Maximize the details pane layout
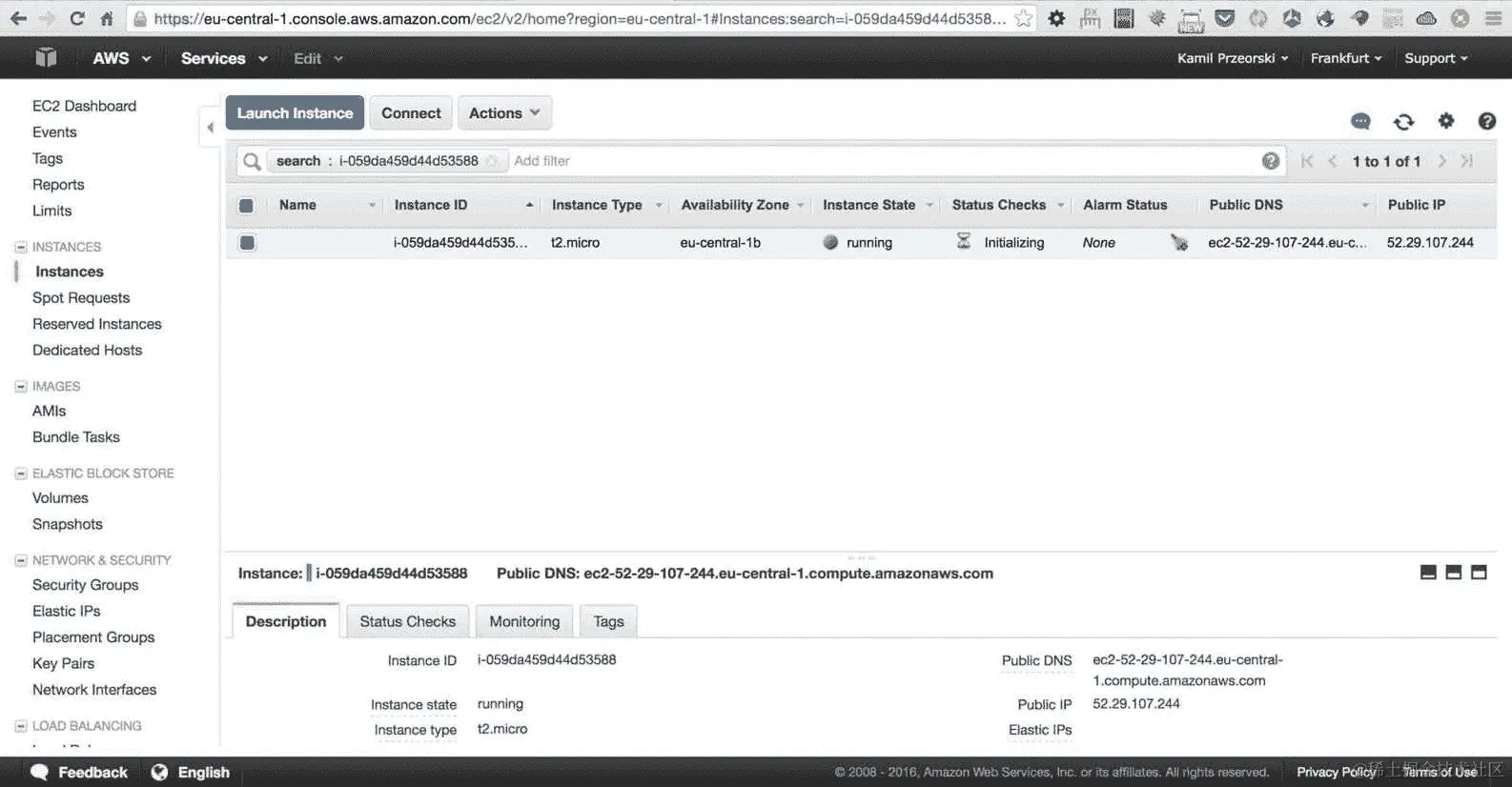The width and height of the screenshot is (1512, 787). coord(1479,573)
